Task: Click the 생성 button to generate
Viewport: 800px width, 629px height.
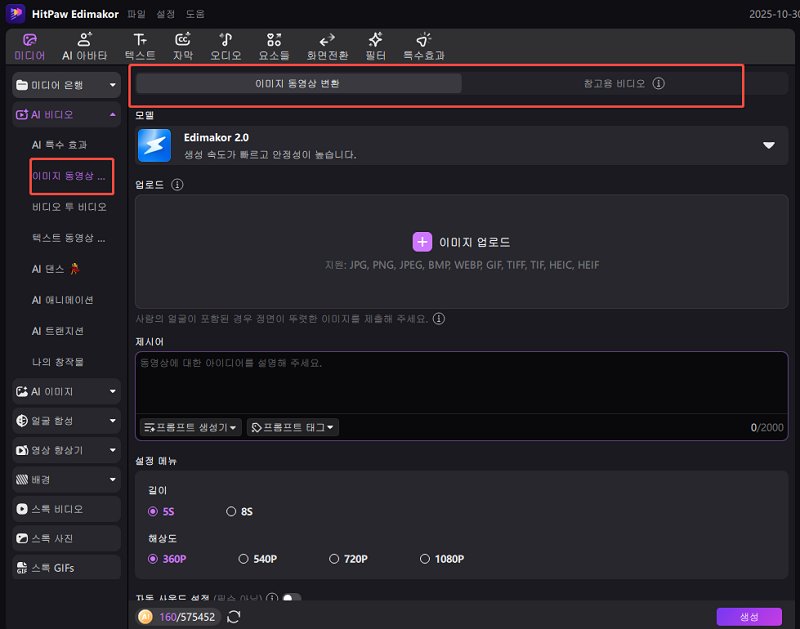Action: [x=748, y=617]
